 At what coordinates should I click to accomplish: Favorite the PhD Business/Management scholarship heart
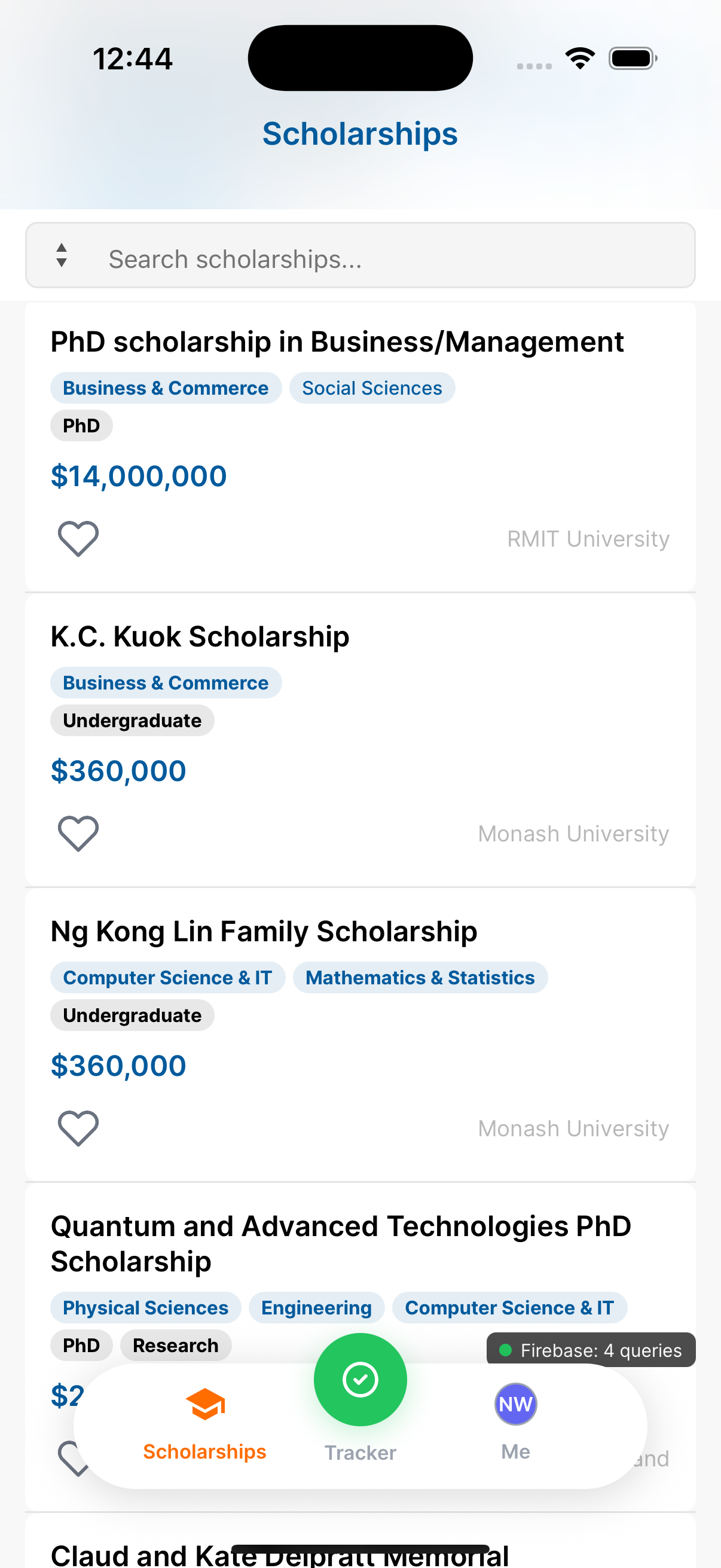pos(78,539)
